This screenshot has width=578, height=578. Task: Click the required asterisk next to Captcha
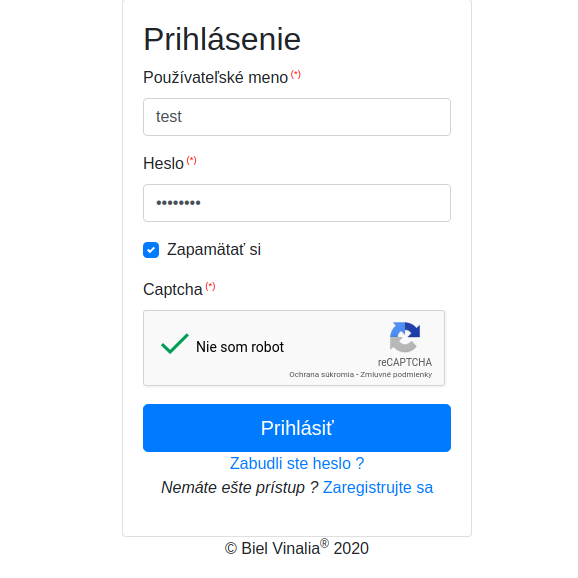point(210,286)
